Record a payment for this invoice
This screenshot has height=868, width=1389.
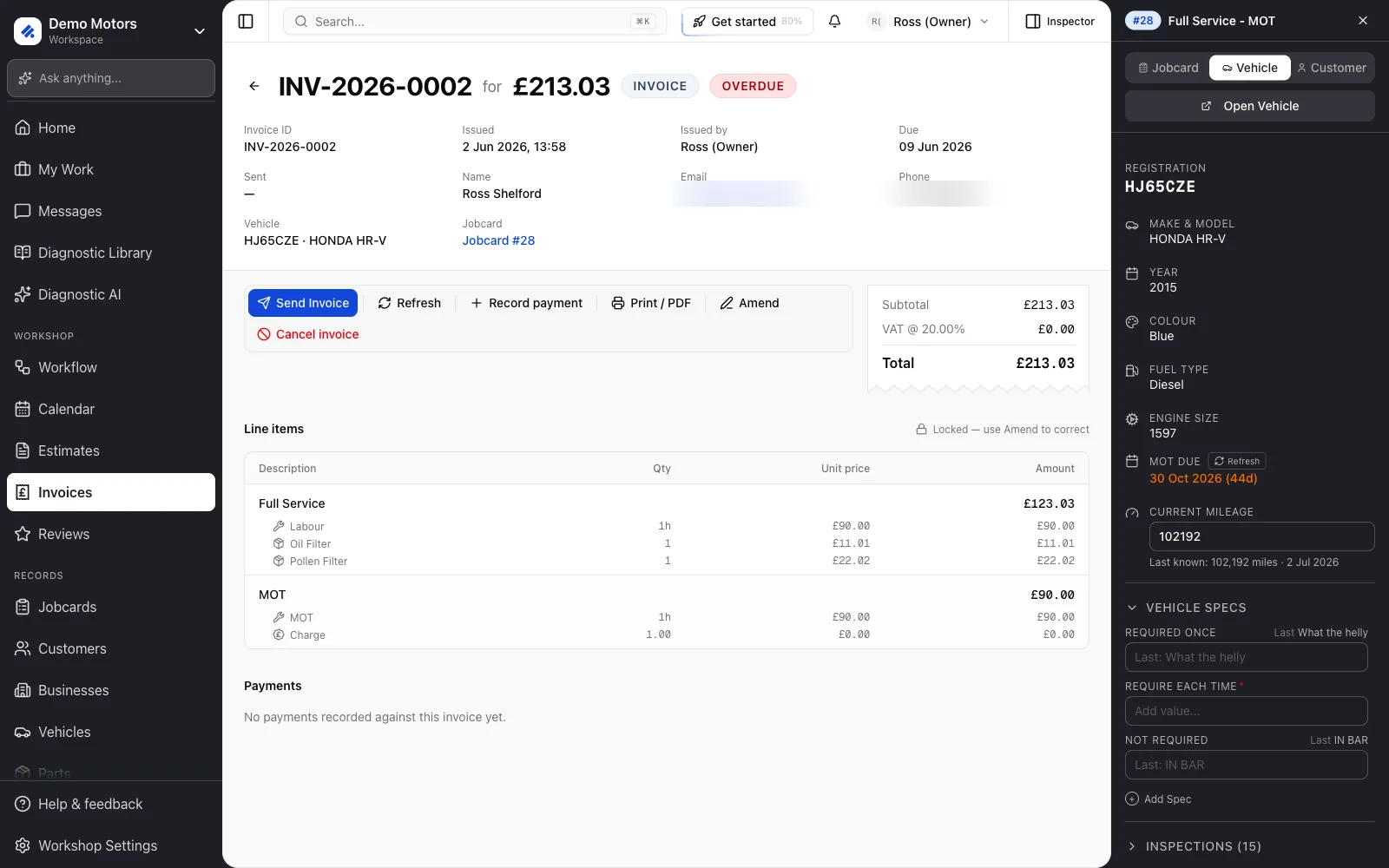tap(527, 303)
